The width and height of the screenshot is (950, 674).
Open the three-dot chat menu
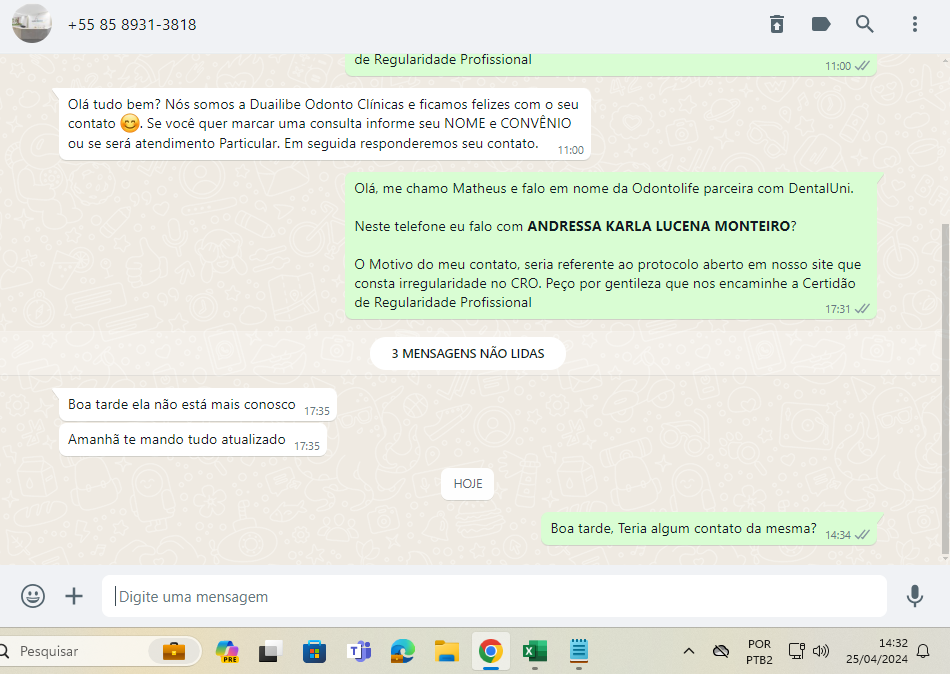click(915, 24)
